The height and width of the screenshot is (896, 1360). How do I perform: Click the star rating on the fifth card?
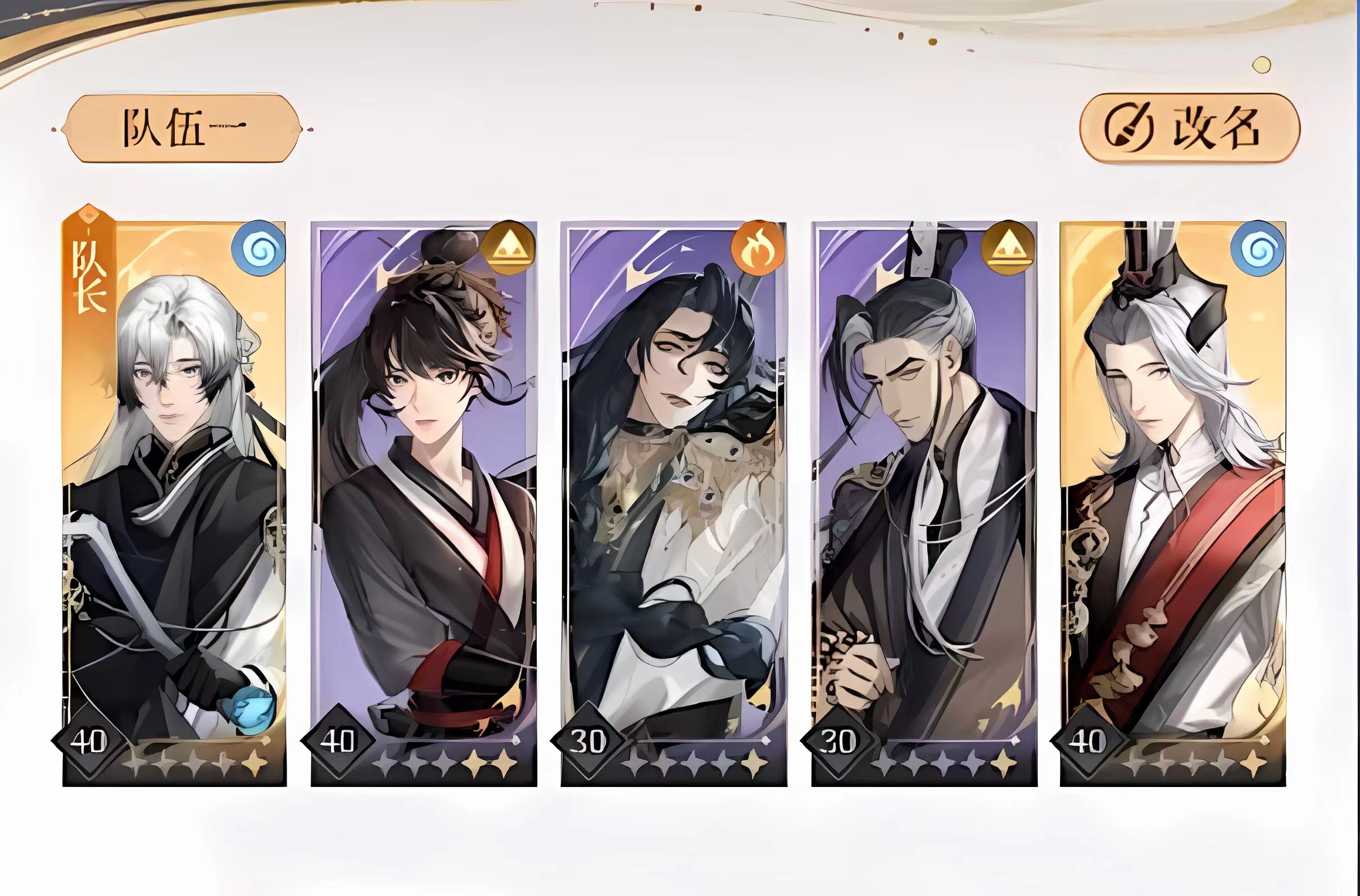1194,763
